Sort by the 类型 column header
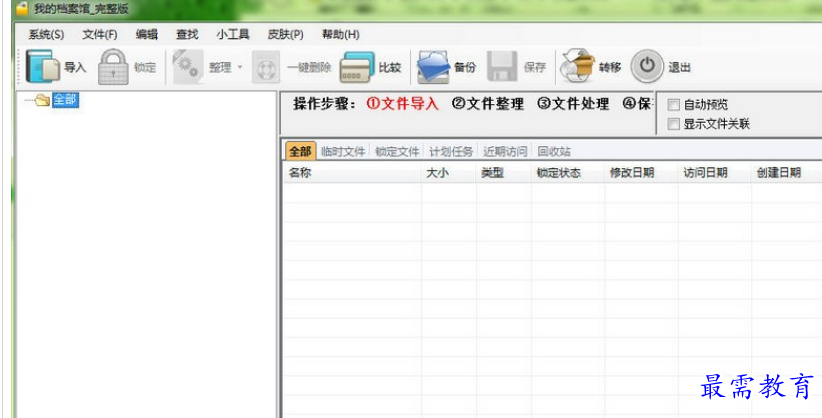Screen dimensions: 822x418 coord(504,173)
